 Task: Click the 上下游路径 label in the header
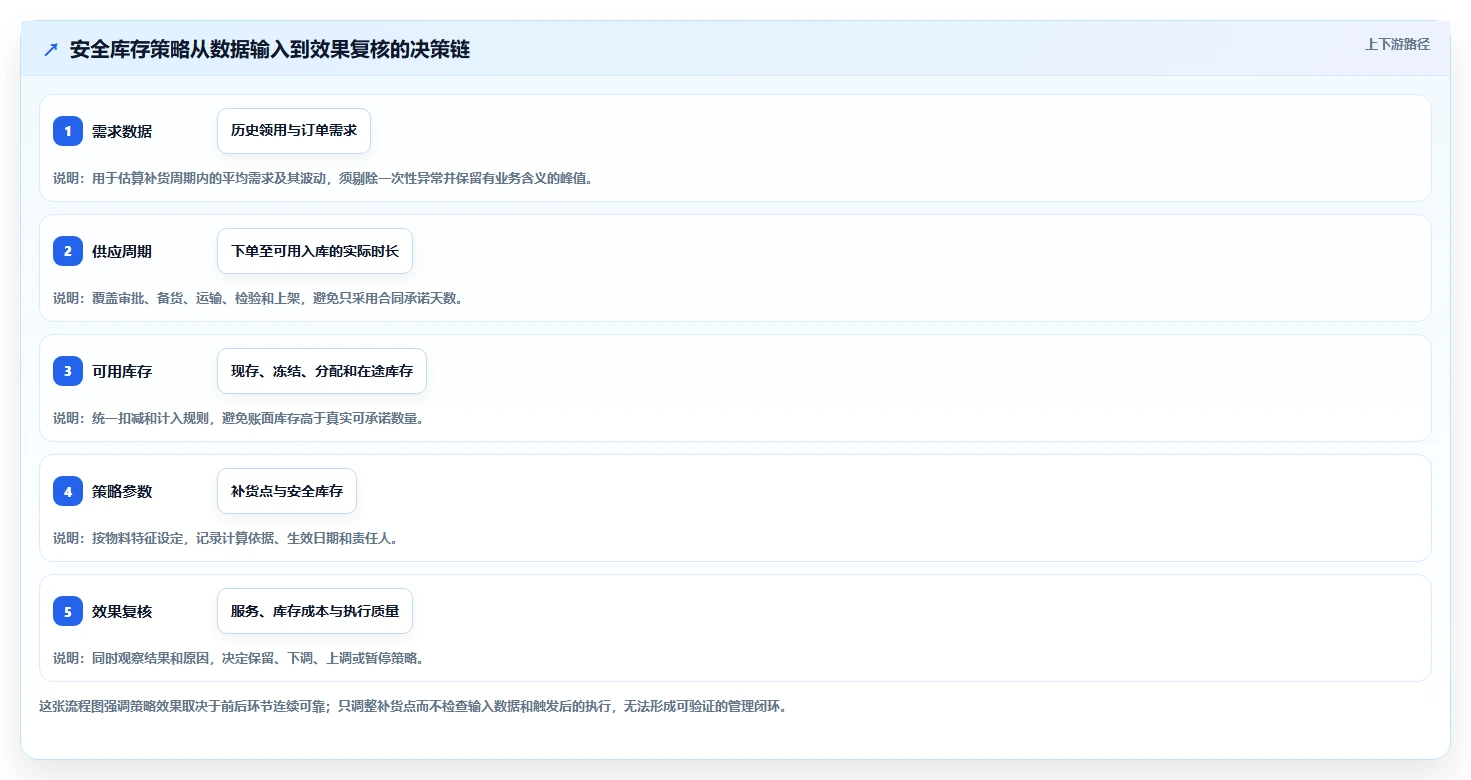(1397, 44)
